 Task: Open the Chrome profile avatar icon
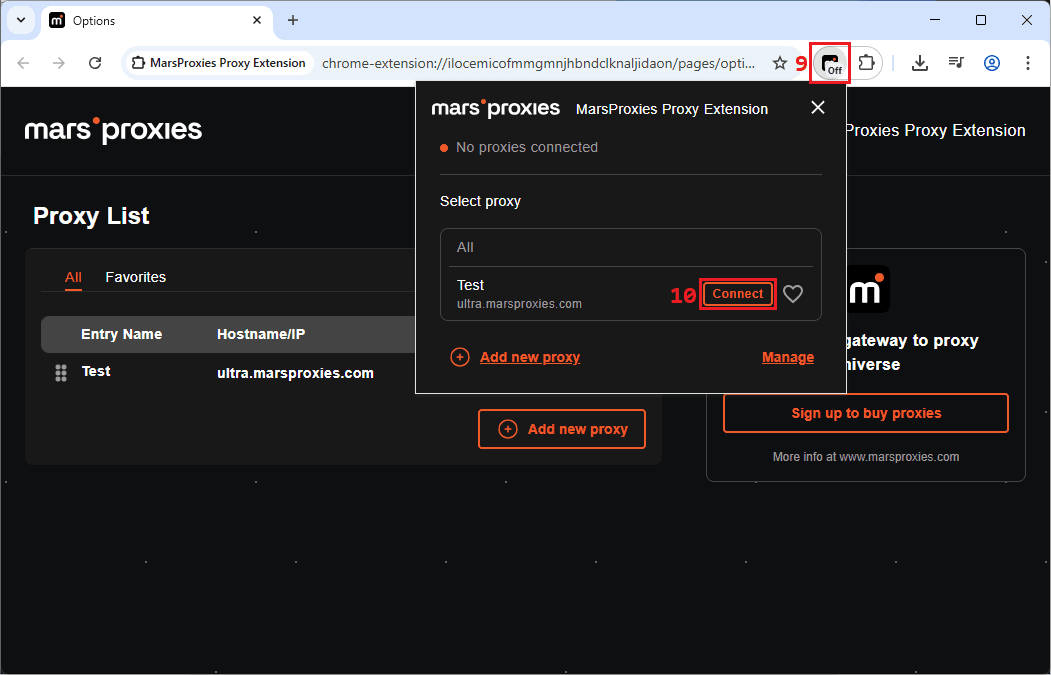pos(992,63)
